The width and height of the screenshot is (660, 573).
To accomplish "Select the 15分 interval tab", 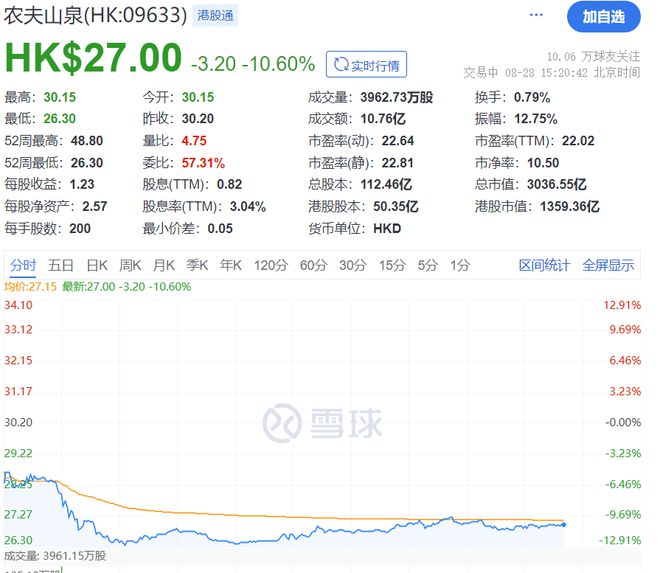I will tap(391, 265).
